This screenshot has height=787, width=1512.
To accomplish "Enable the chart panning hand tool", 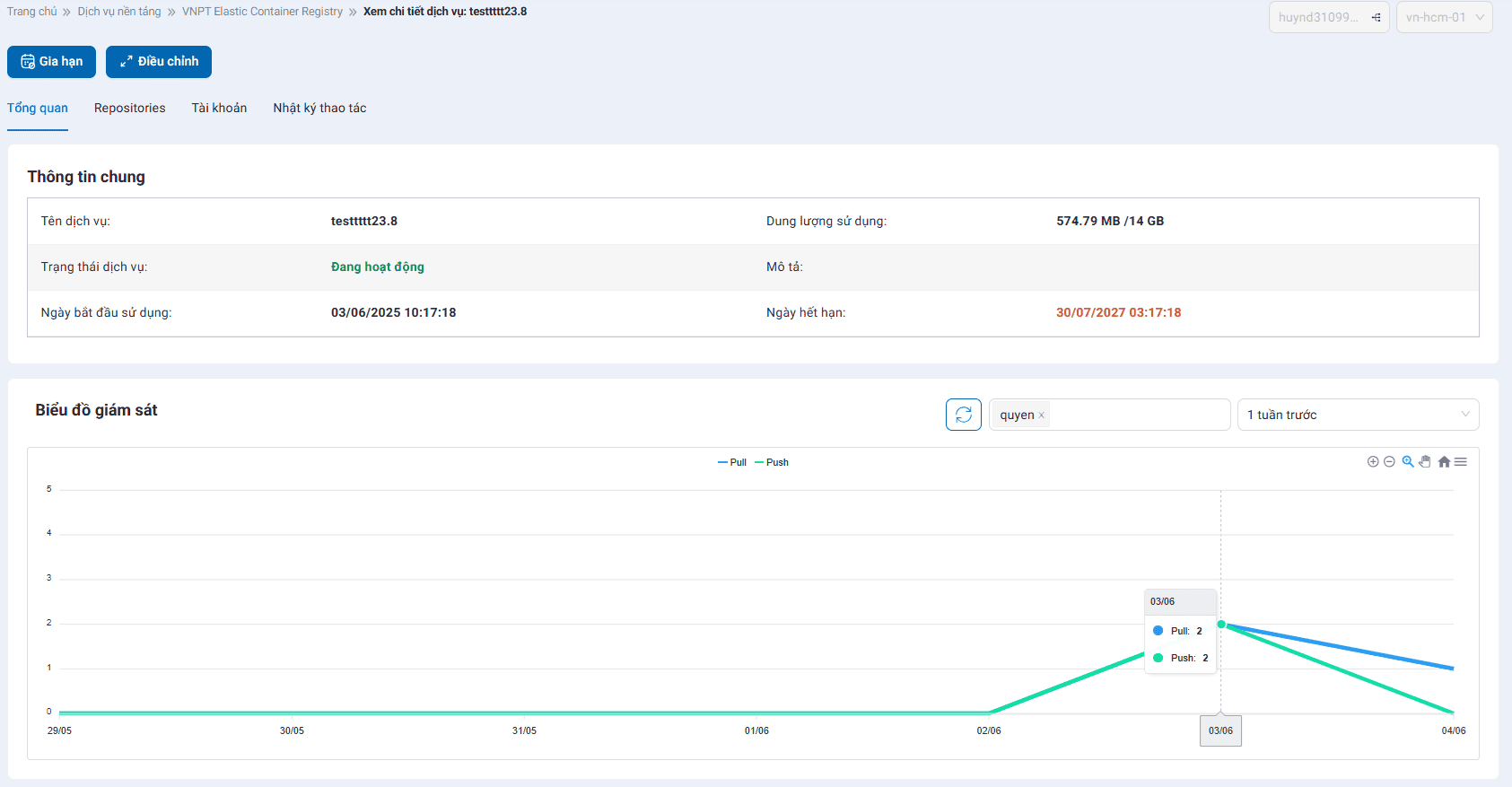I will tap(1425, 462).
